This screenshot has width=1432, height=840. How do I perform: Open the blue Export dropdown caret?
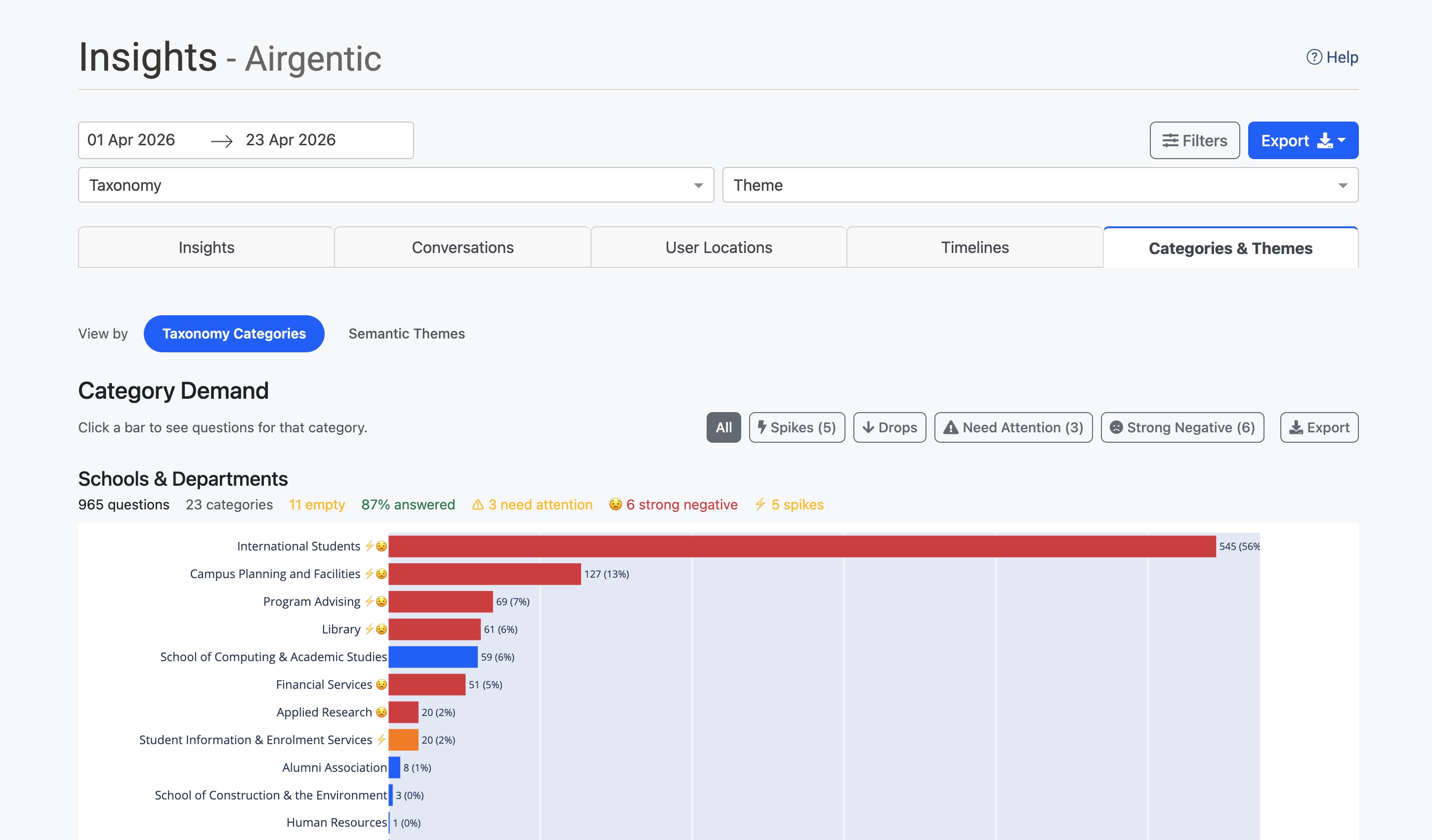pos(1342,140)
